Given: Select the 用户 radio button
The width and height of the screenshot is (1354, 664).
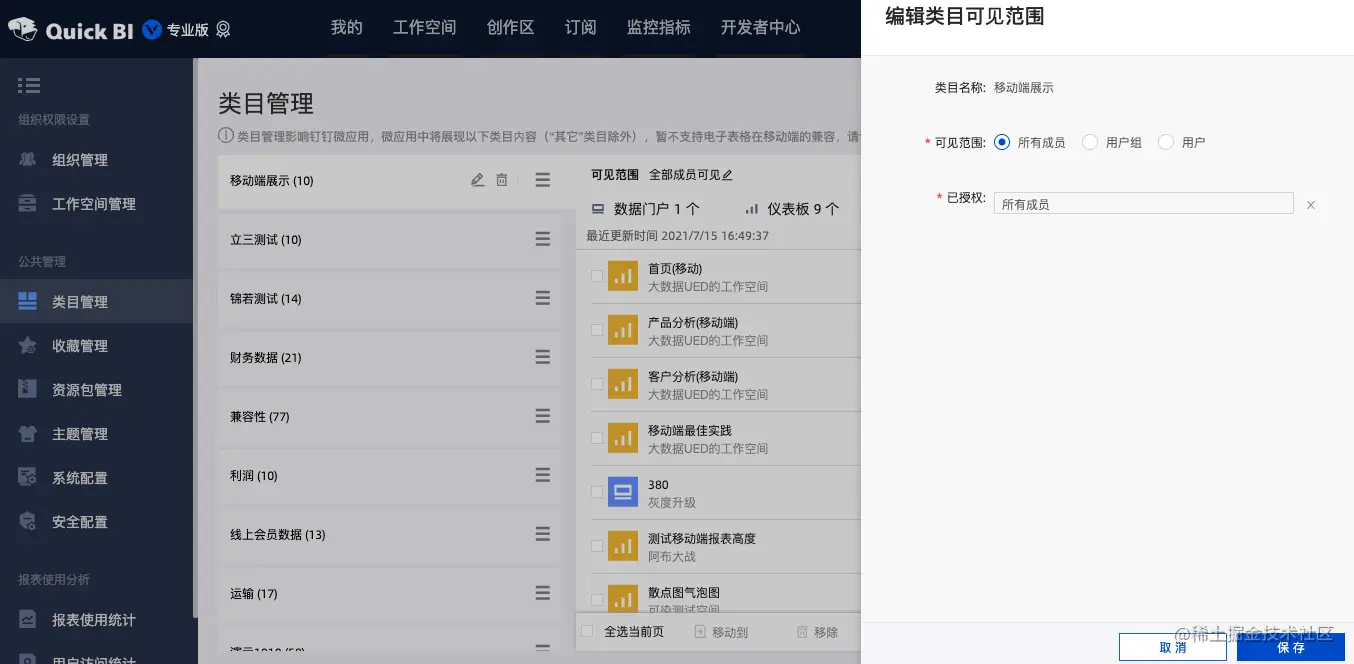Looking at the screenshot, I should [1166, 142].
